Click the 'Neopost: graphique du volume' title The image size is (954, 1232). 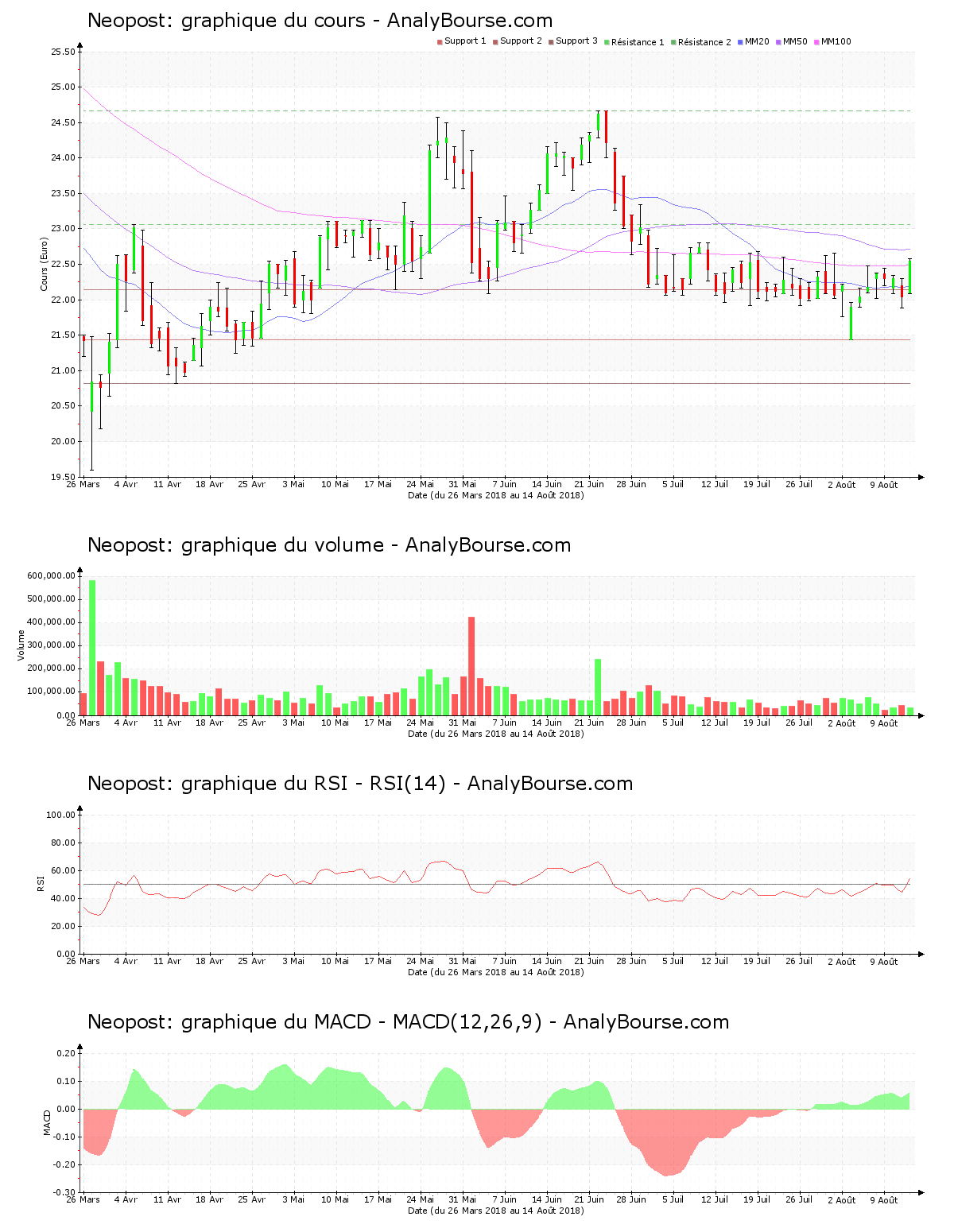pos(235,545)
